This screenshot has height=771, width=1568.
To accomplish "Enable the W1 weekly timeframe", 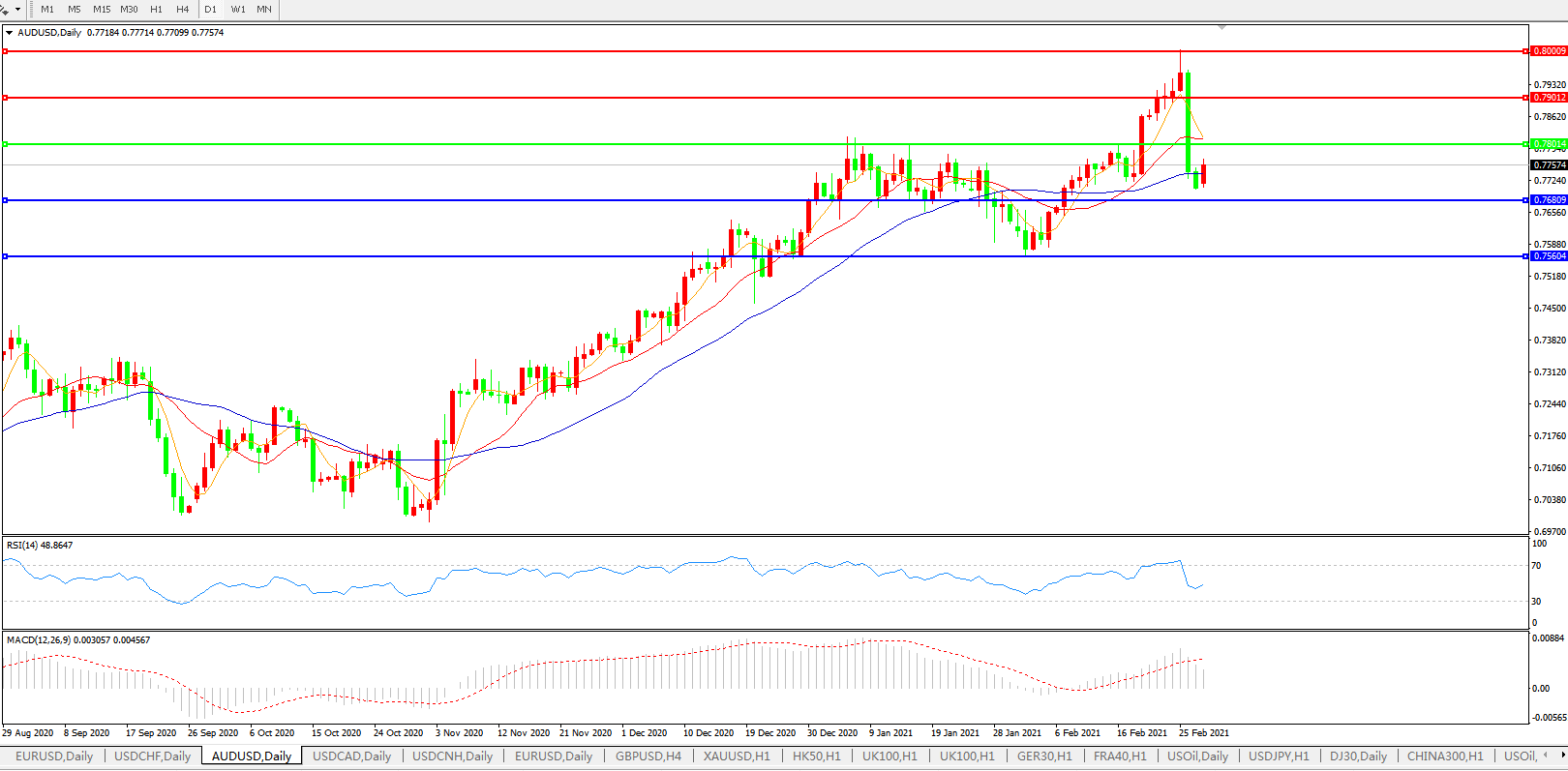I will click(x=238, y=9).
